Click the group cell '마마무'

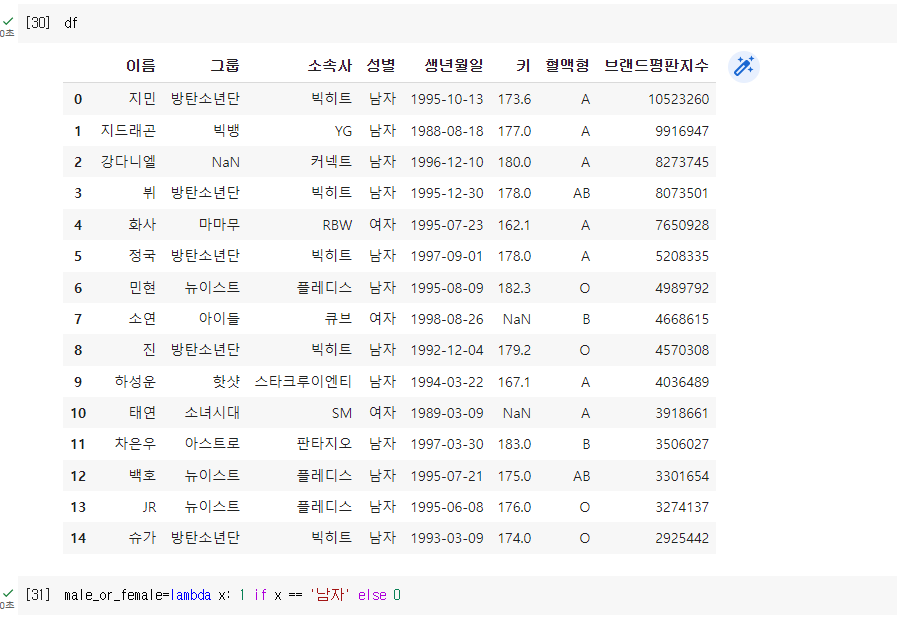pos(219,225)
